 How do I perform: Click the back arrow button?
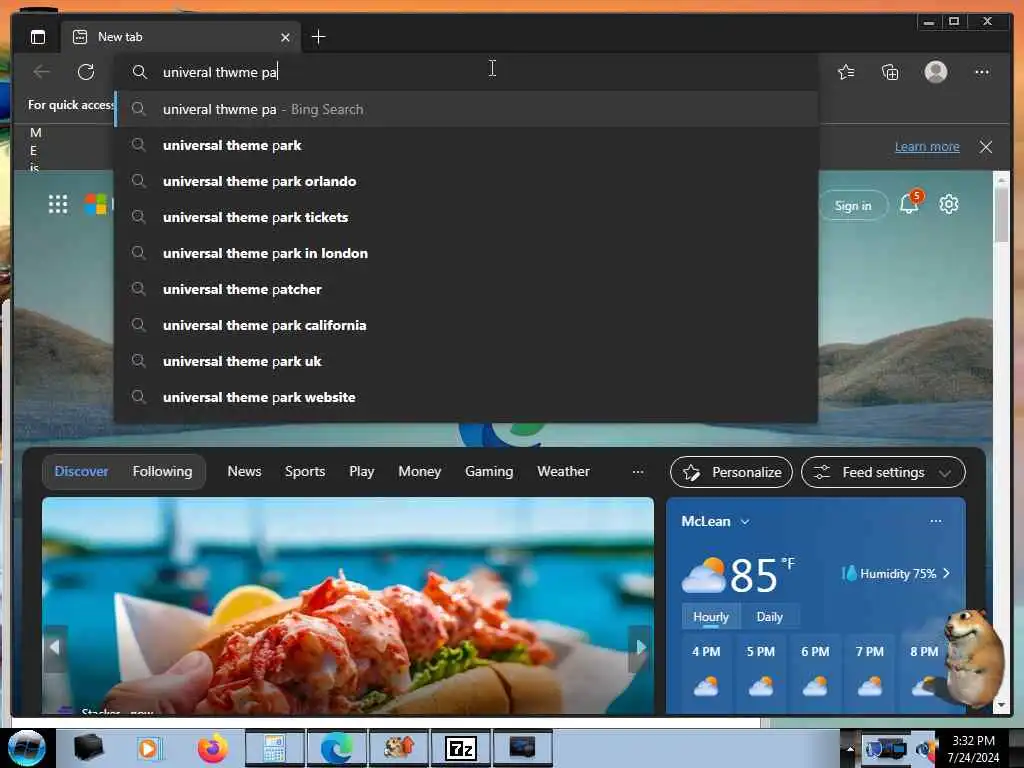[x=41, y=72]
